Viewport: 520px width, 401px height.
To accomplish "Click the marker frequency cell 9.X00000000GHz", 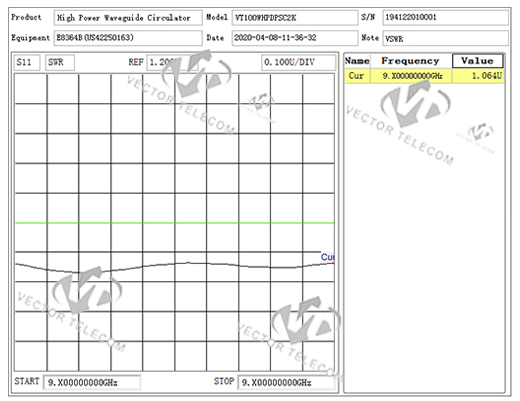I will (411, 76).
